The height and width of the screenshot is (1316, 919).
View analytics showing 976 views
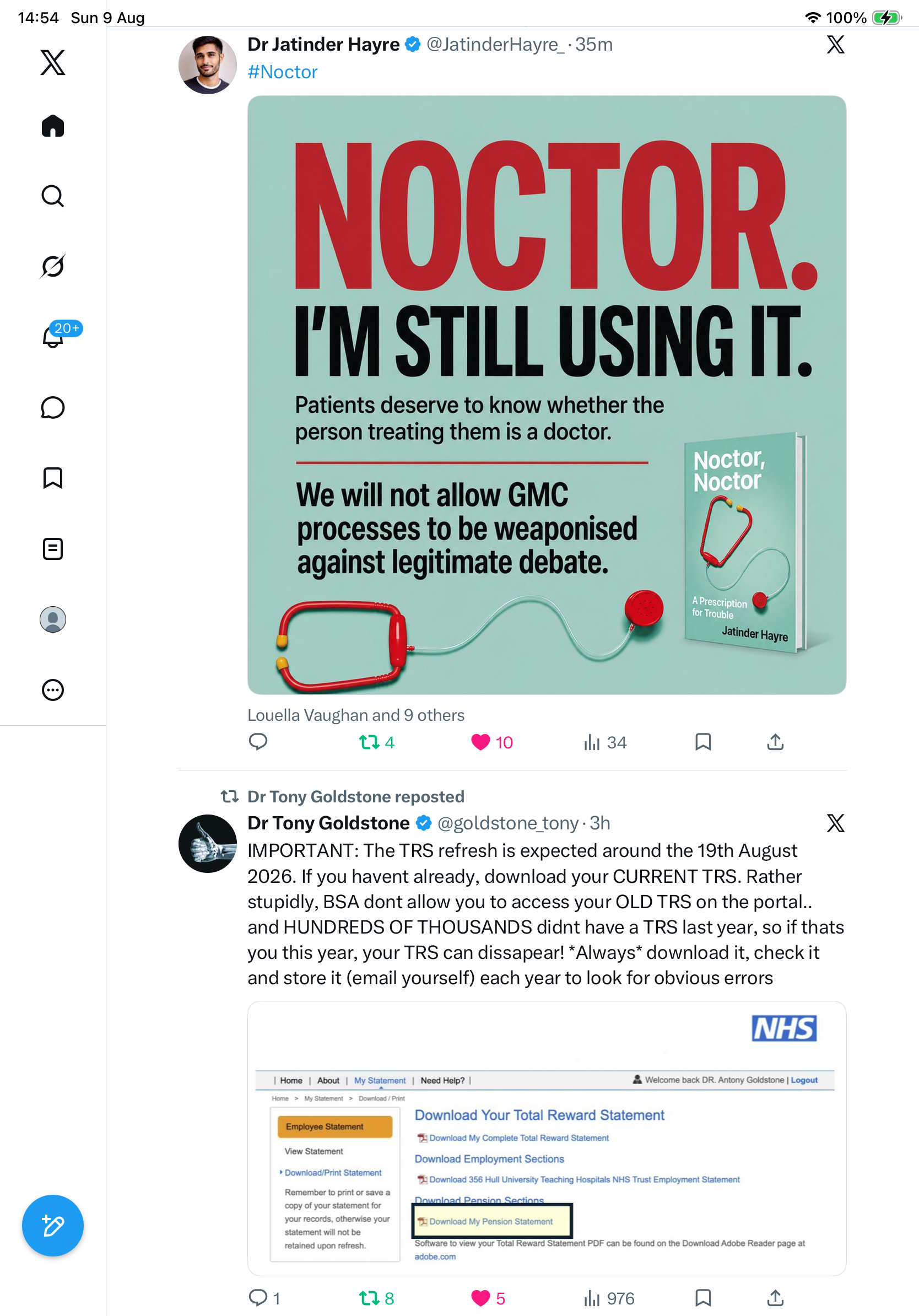coord(608,1298)
